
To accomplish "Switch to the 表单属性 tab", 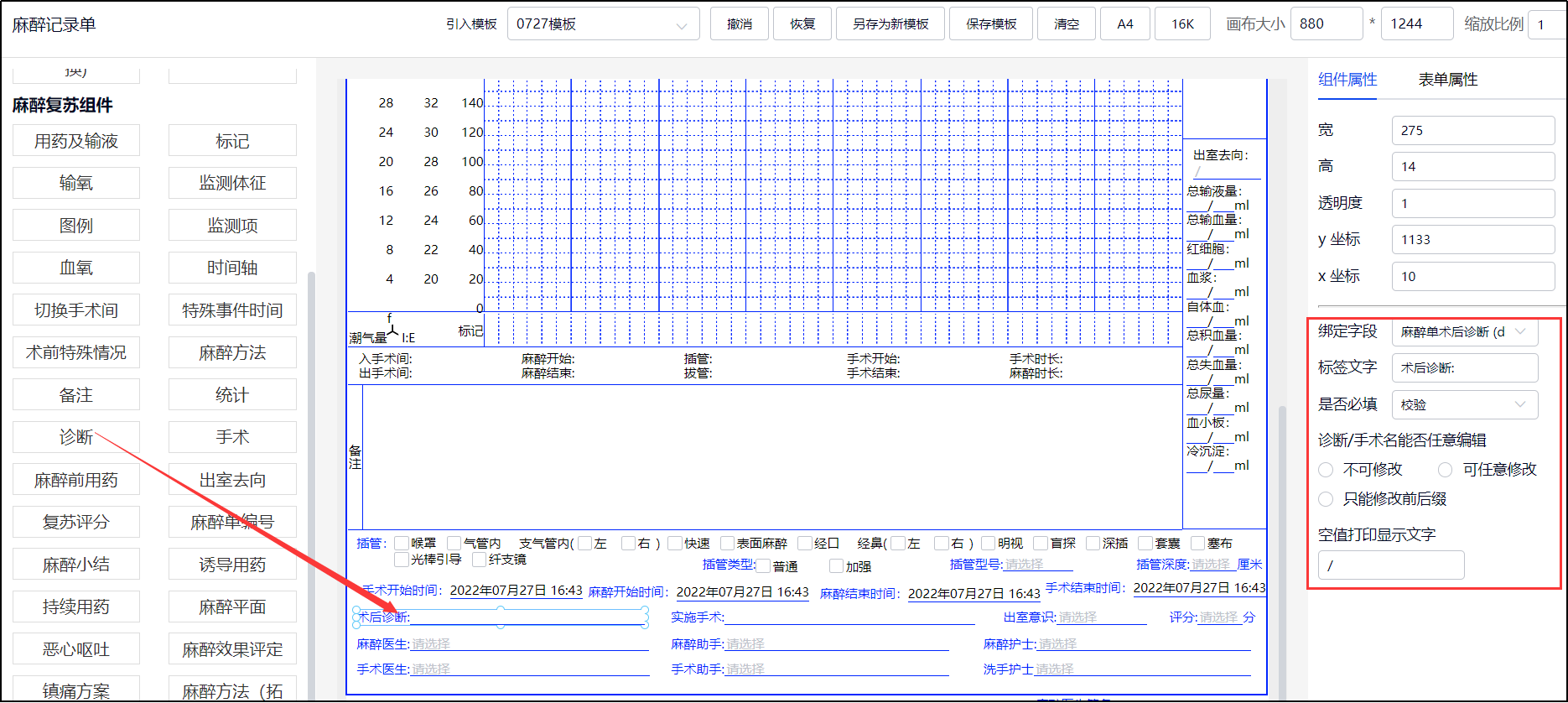I will pos(1448,80).
